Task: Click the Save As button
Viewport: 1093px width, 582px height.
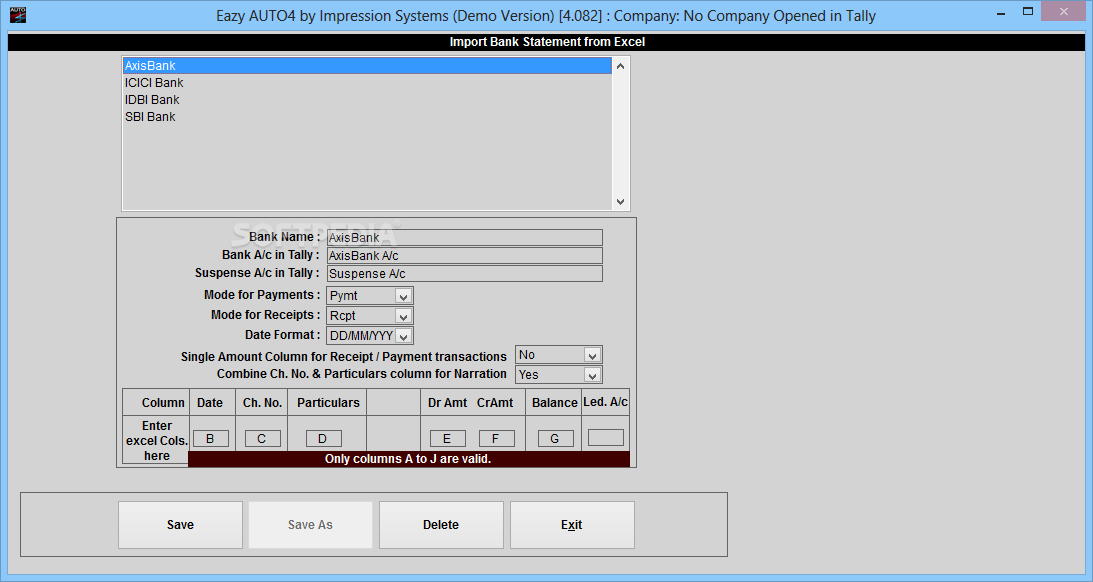Action: pyautogui.click(x=310, y=525)
